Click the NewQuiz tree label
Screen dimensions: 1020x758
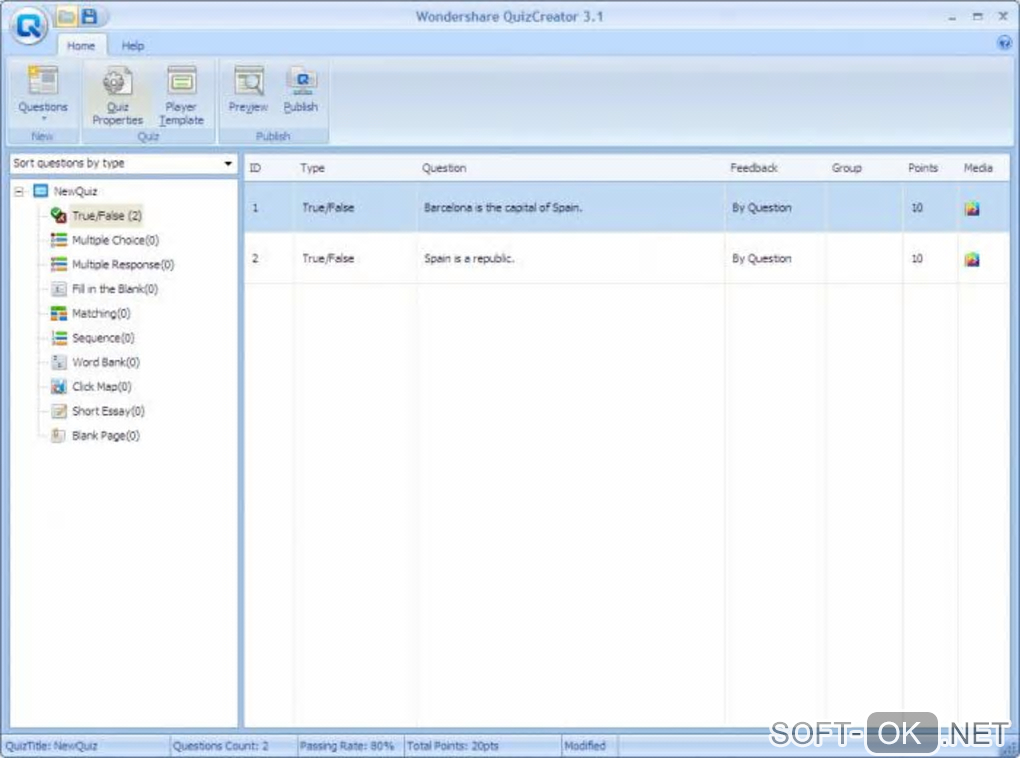75,191
